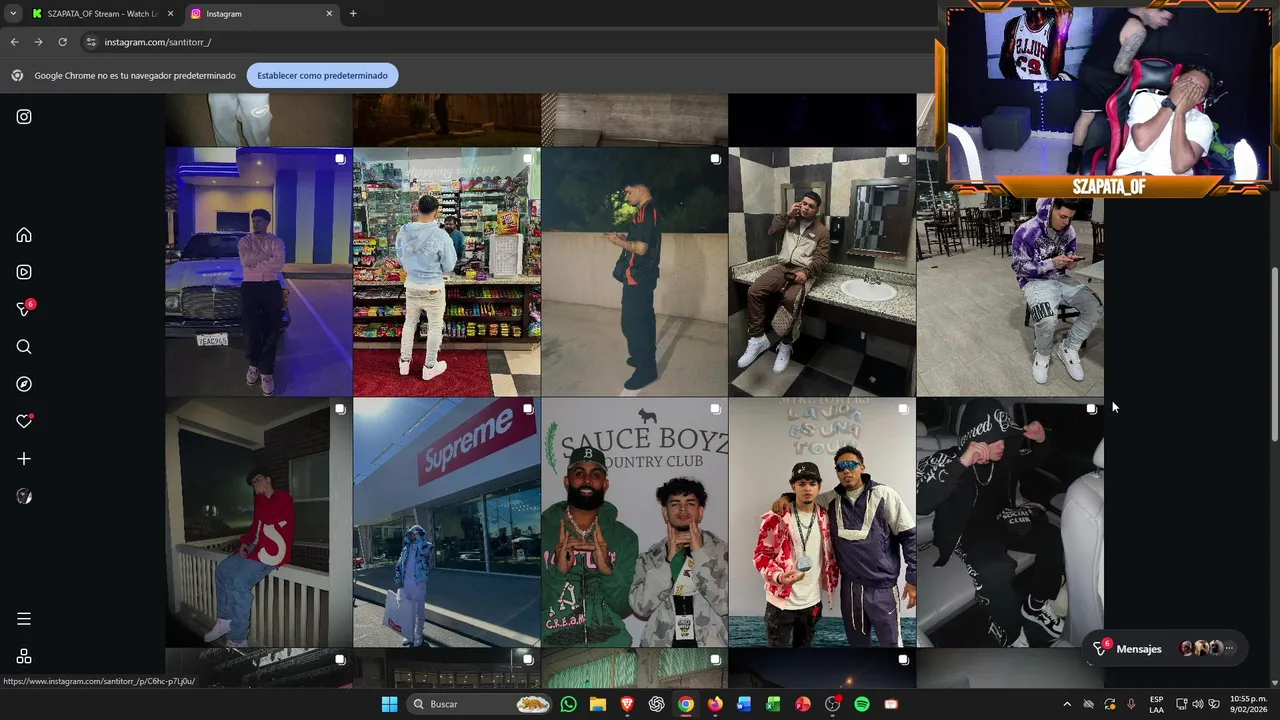Open Word from the taskbar
The height and width of the screenshot is (720, 1280).
tap(744, 704)
